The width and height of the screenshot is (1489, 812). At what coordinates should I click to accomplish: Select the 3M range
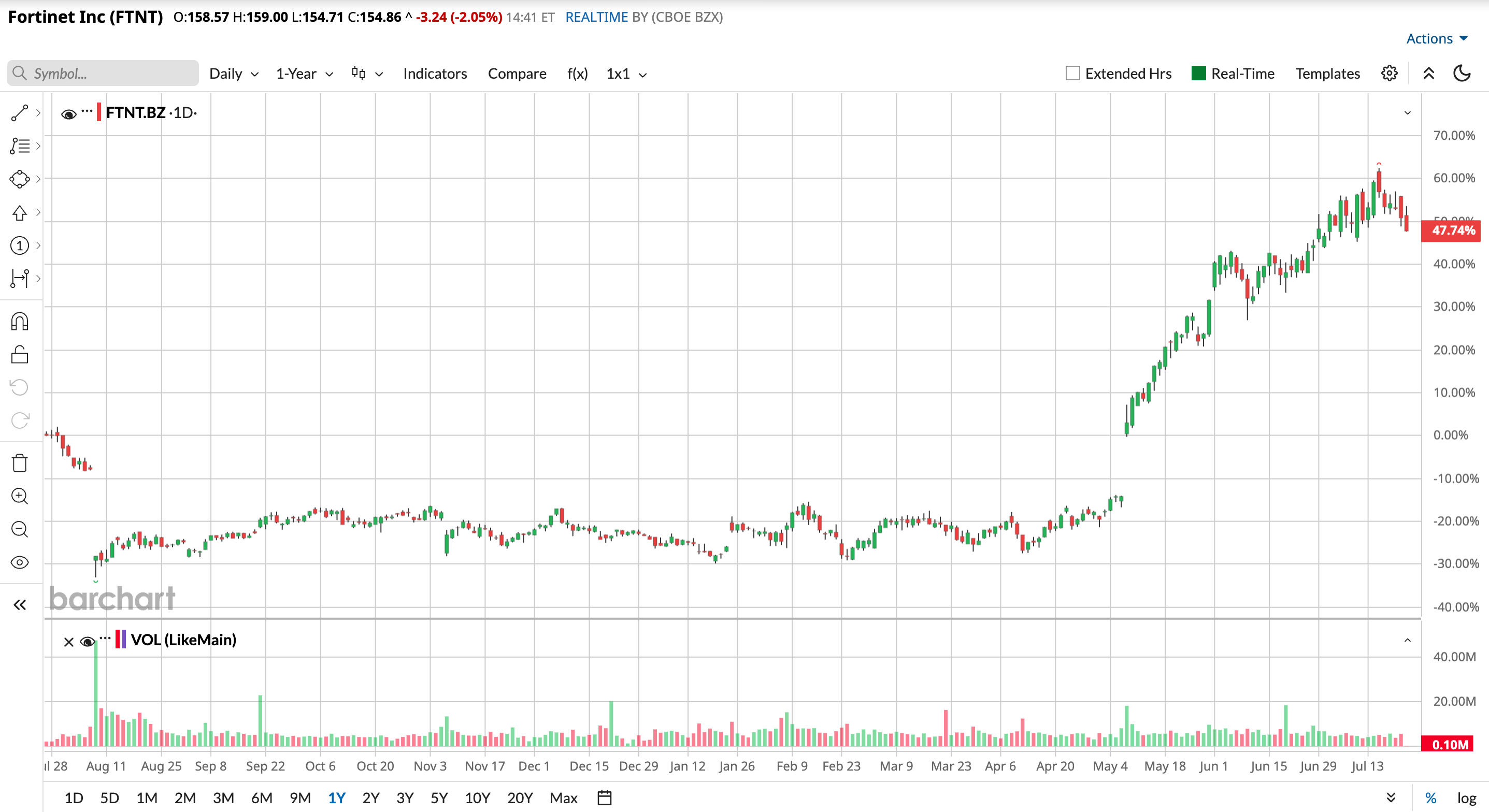(223, 798)
